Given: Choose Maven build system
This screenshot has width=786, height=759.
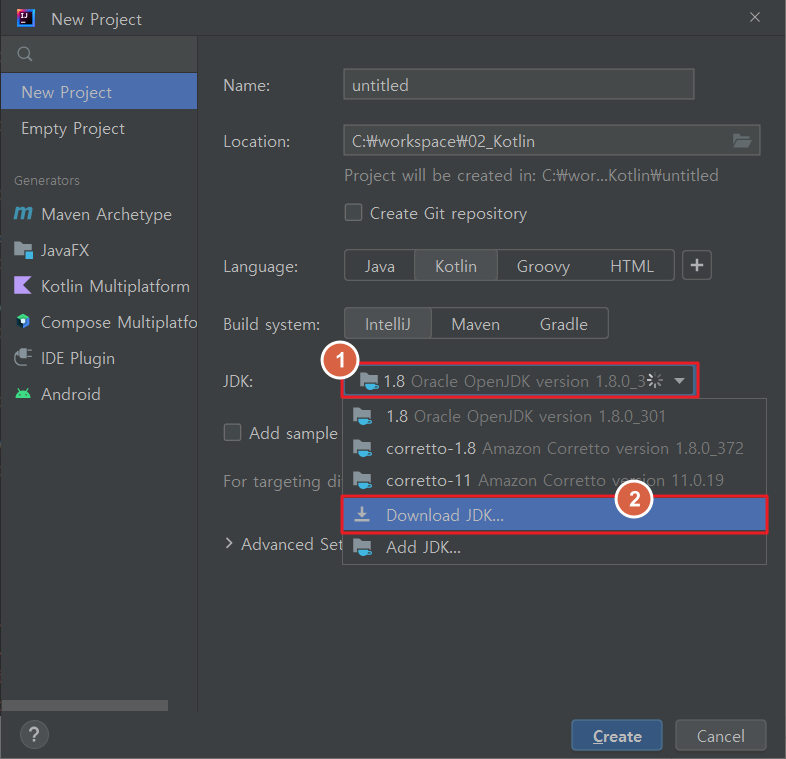Looking at the screenshot, I should 475,324.
